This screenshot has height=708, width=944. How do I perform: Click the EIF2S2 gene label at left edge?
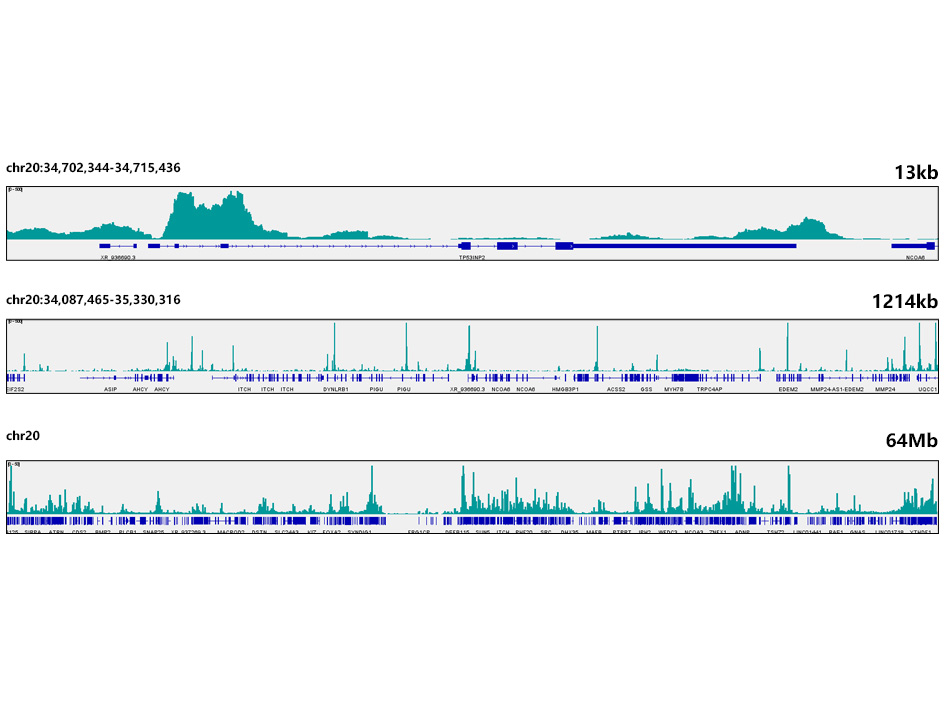pyautogui.click(x=14, y=389)
